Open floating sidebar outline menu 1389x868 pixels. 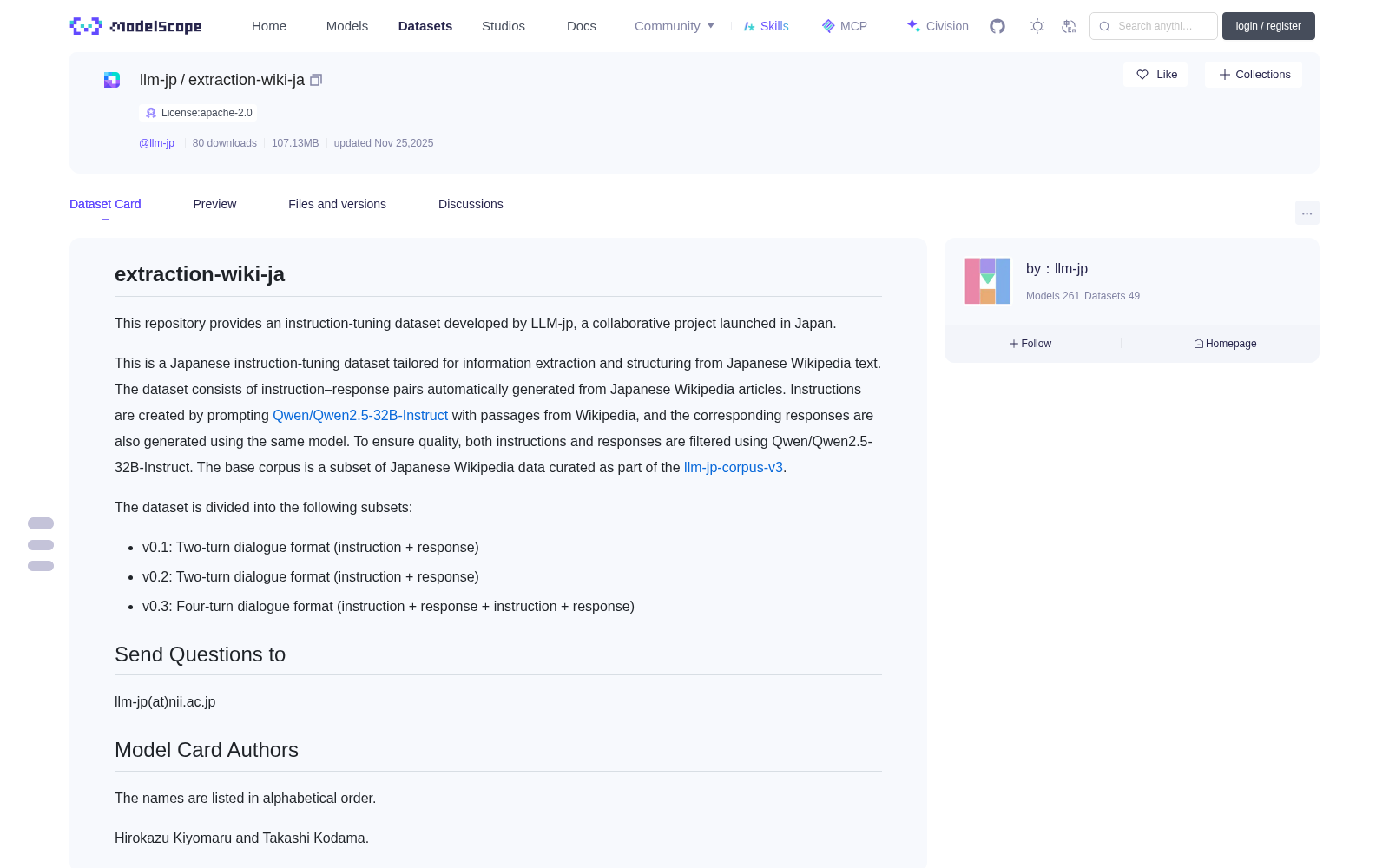point(41,545)
